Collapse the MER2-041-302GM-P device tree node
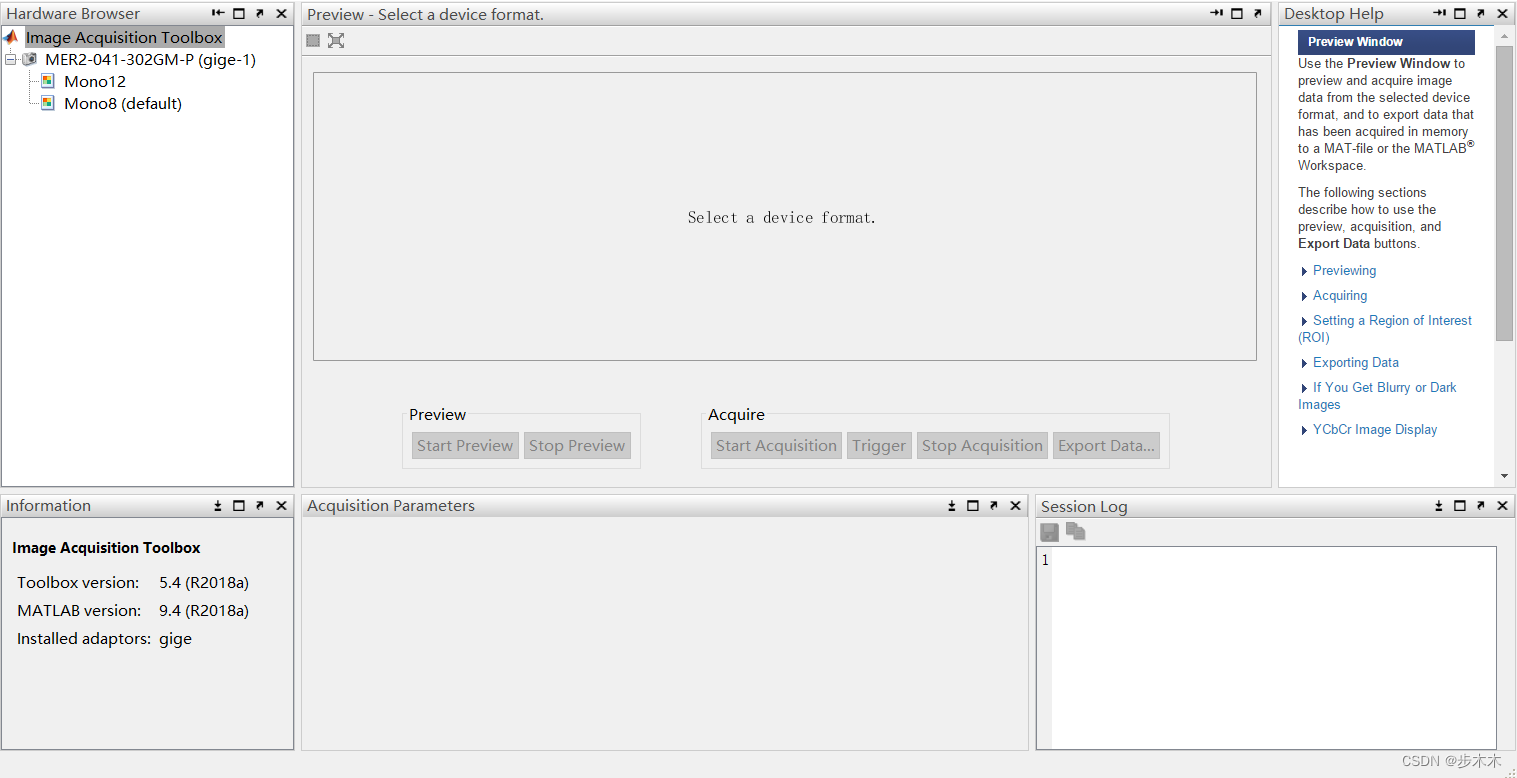The image size is (1517, 778). 11,60
